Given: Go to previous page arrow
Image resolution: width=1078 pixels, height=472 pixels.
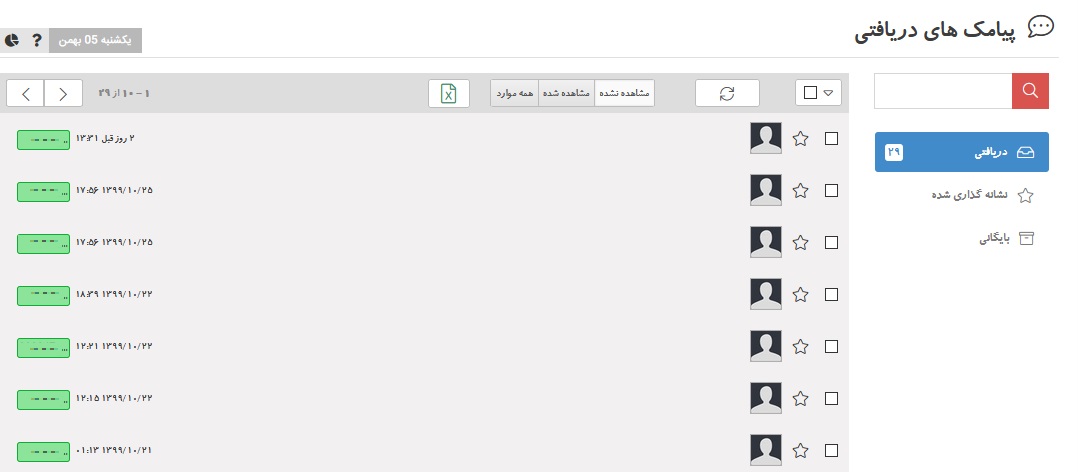Looking at the screenshot, I should (x=63, y=93).
